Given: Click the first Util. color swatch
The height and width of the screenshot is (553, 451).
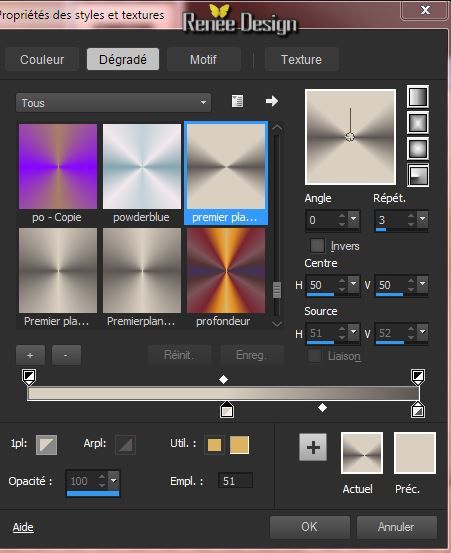Looking at the screenshot, I should [214, 445].
